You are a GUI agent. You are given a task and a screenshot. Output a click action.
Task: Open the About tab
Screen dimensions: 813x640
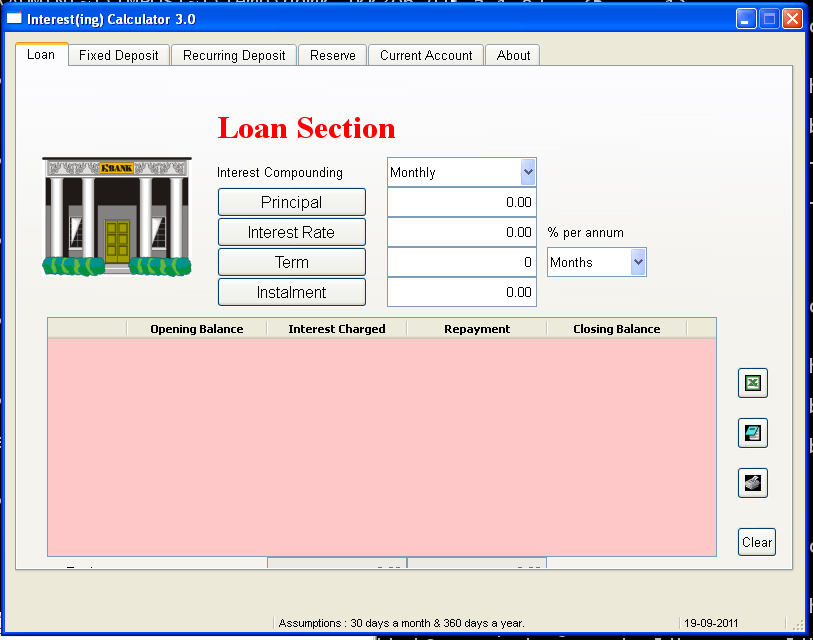point(513,56)
